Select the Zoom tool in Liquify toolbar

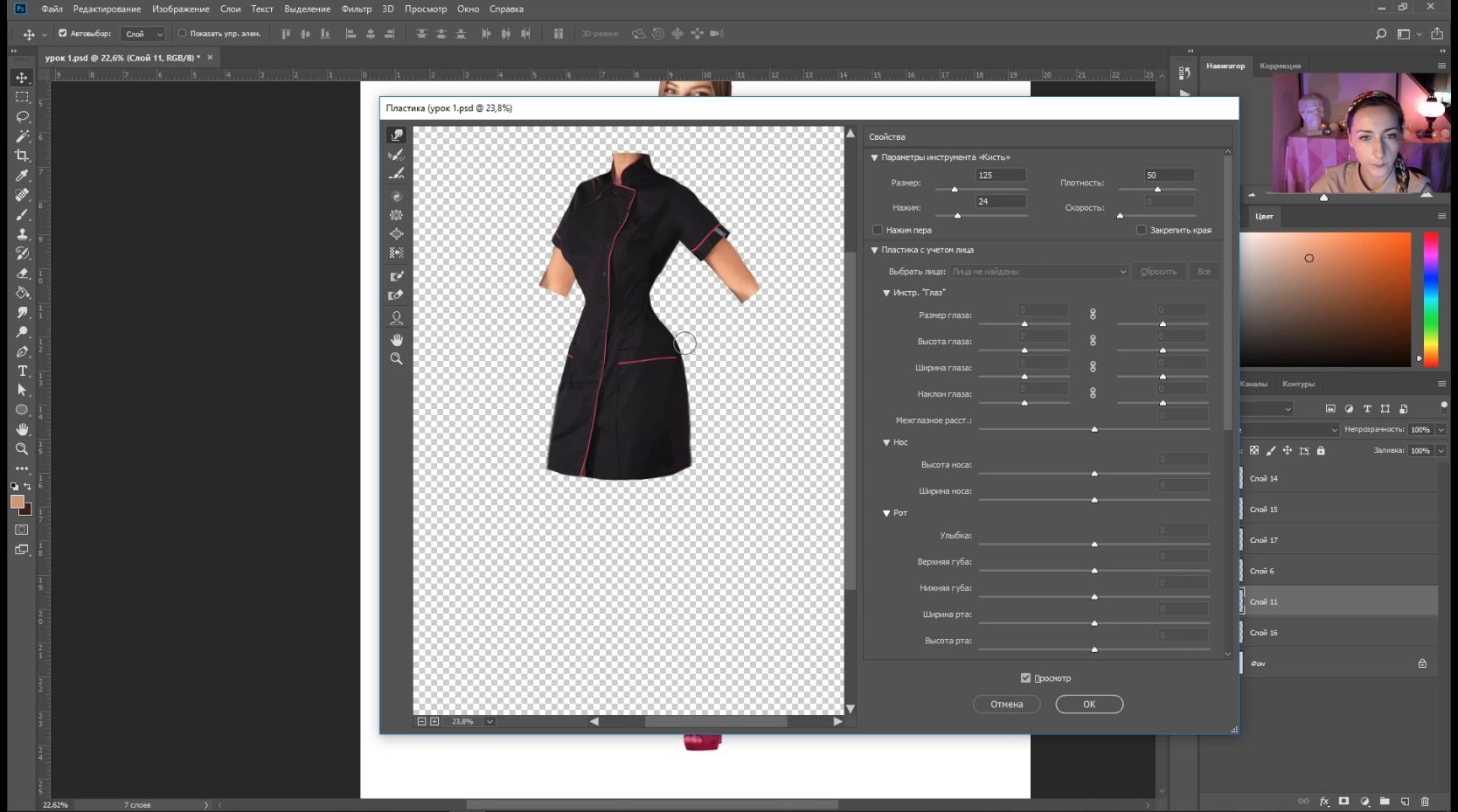point(397,359)
